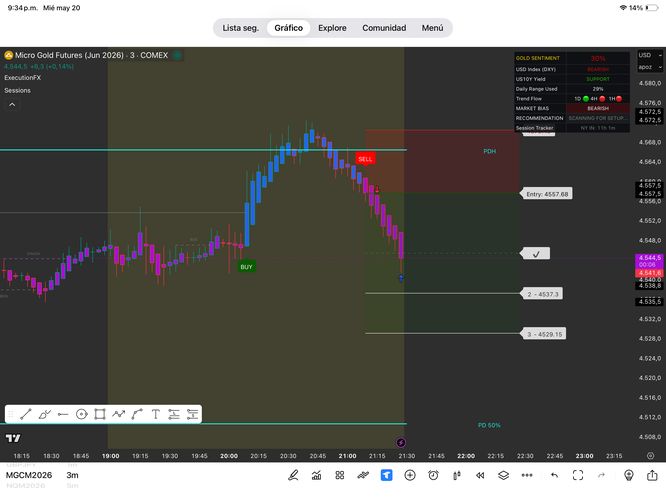This screenshot has height=500, width=666.
Task: Click the green BUY signal label
Action: (246, 267)
